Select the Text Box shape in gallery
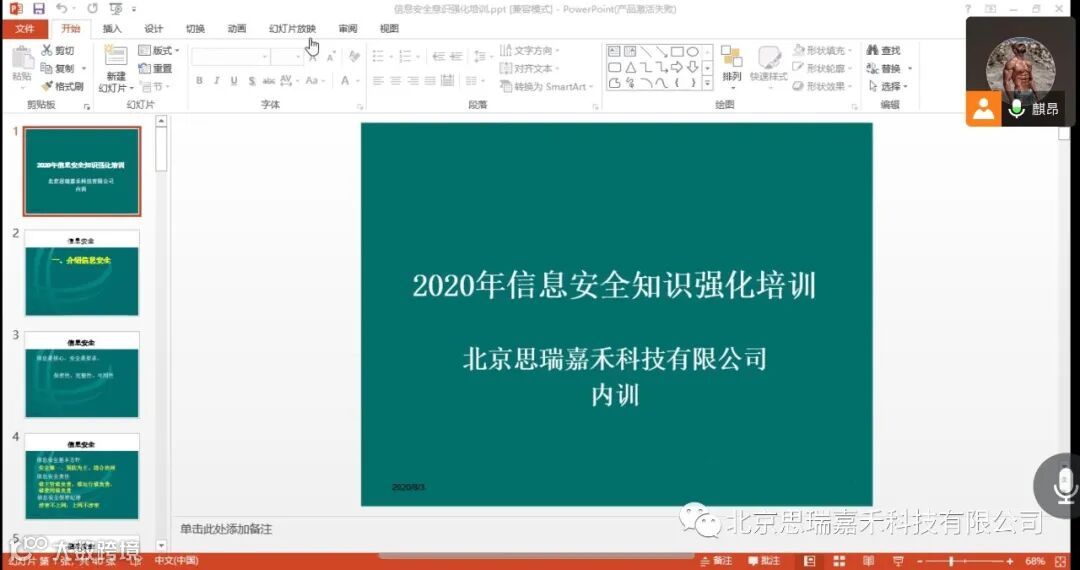 pyautogui.click(x=614, y=52)
